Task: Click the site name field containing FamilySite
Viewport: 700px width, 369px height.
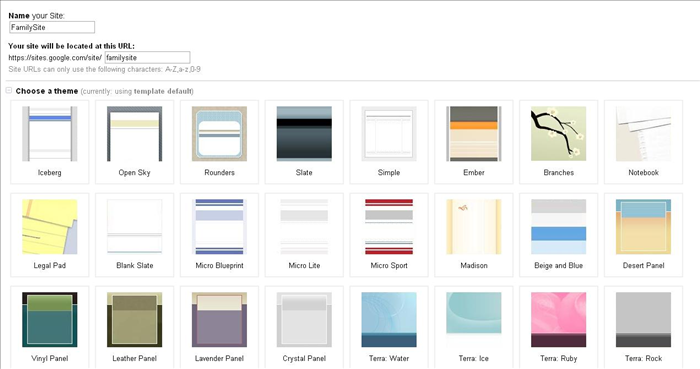Action: 52,27
